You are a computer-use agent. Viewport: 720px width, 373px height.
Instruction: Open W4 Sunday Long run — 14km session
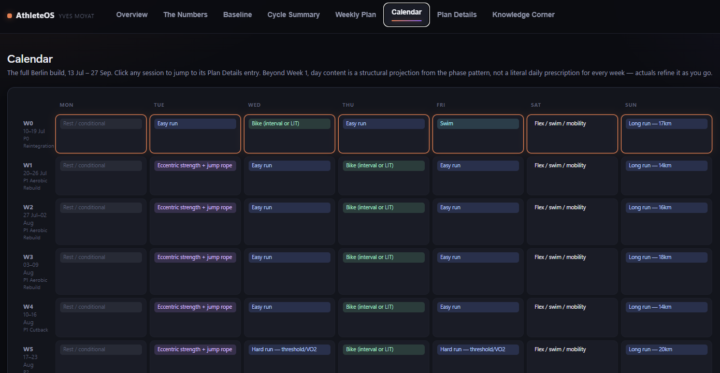tap(666, 307)
